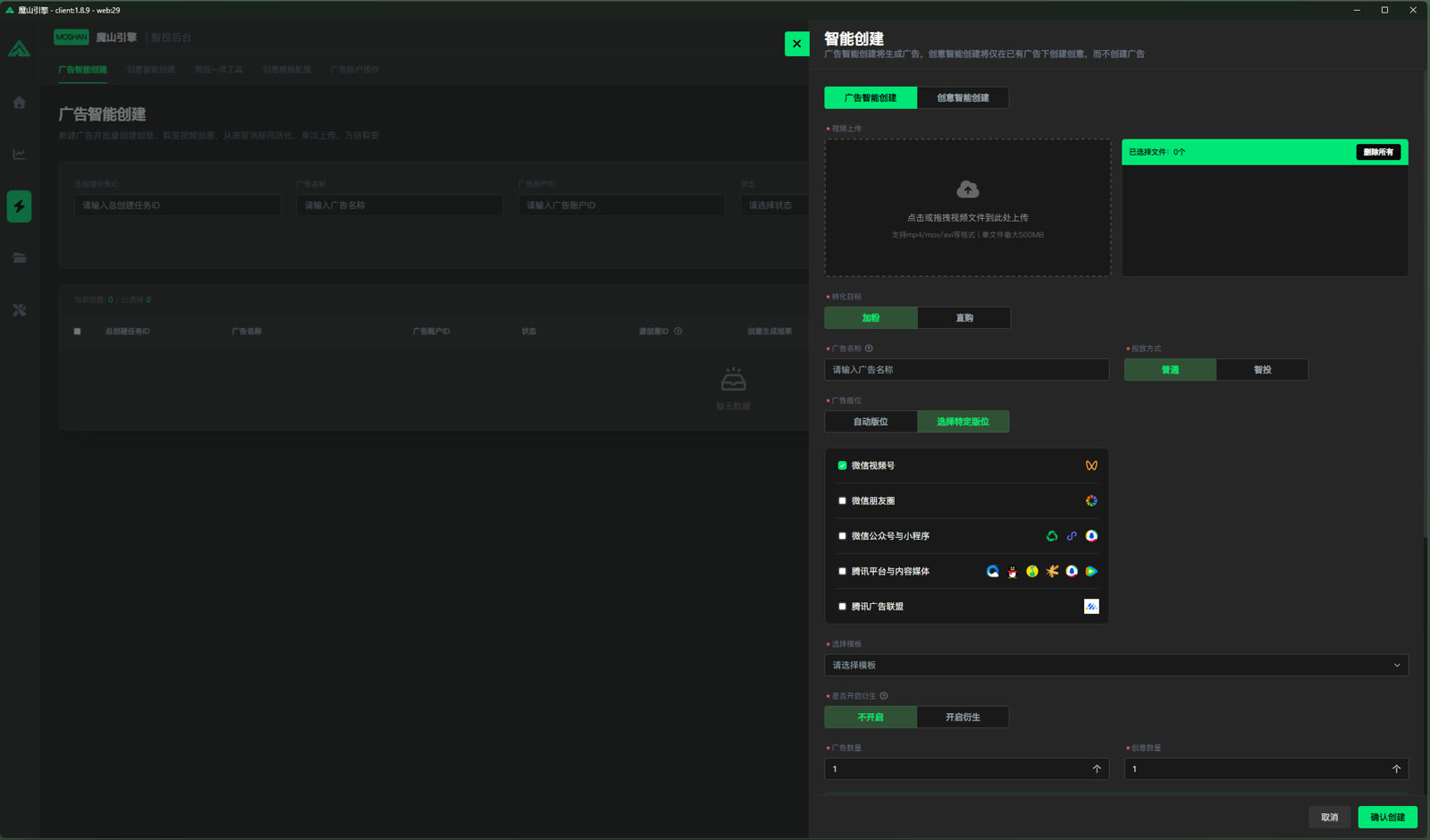Click the orange starburst icon in 腾讯平台 row
The image size is (1430, 840).
[x=1052, y=572]
